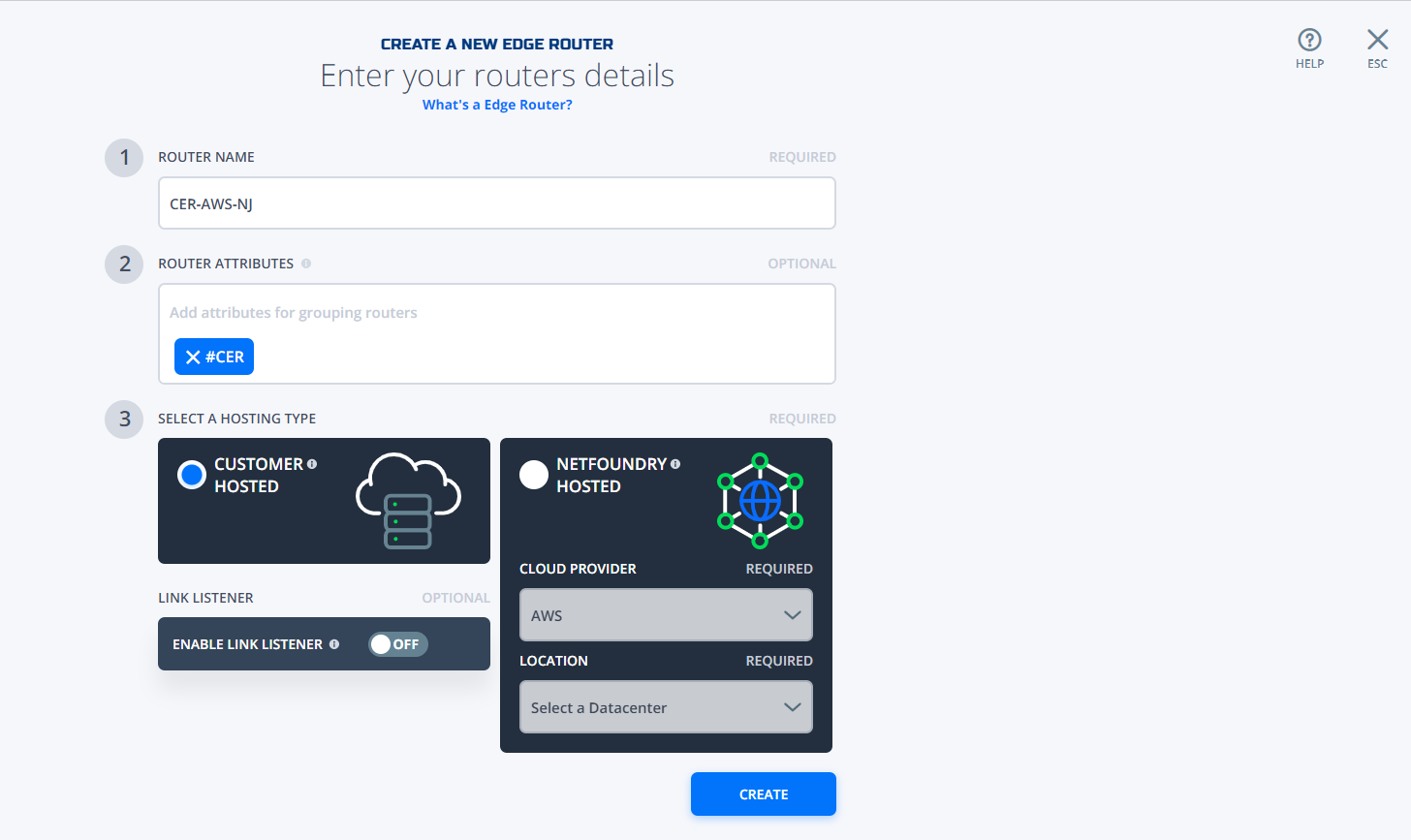Click the Router Name input field

coord(497,203)
